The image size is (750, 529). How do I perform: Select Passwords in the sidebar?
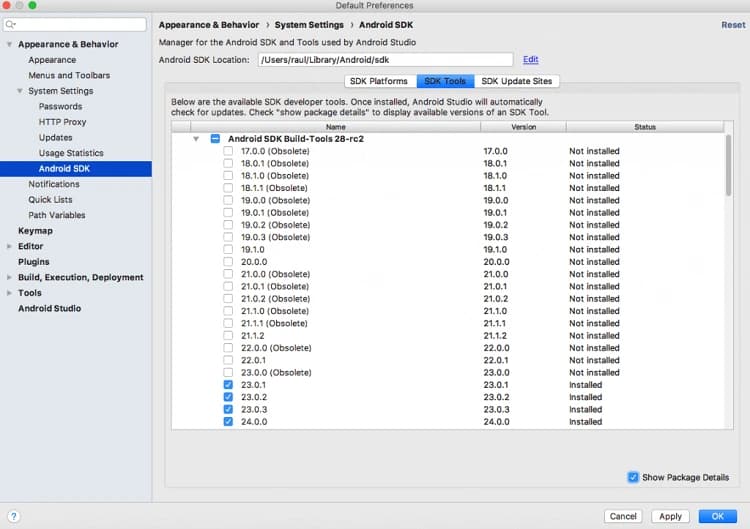pyautogui.click(x=60, y=106)
